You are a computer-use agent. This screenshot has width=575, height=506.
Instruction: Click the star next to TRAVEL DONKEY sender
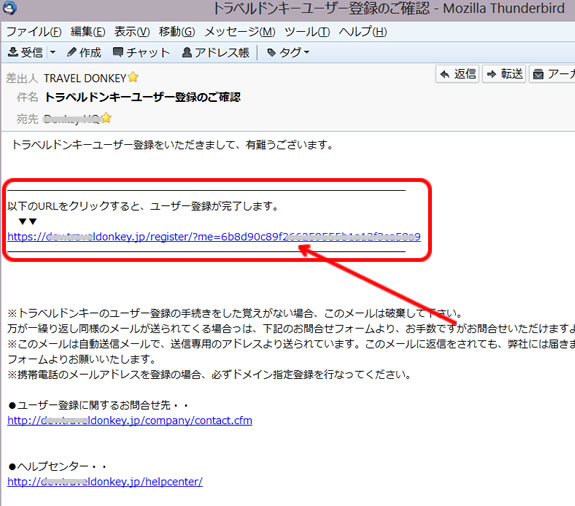[x=133, y=77]
